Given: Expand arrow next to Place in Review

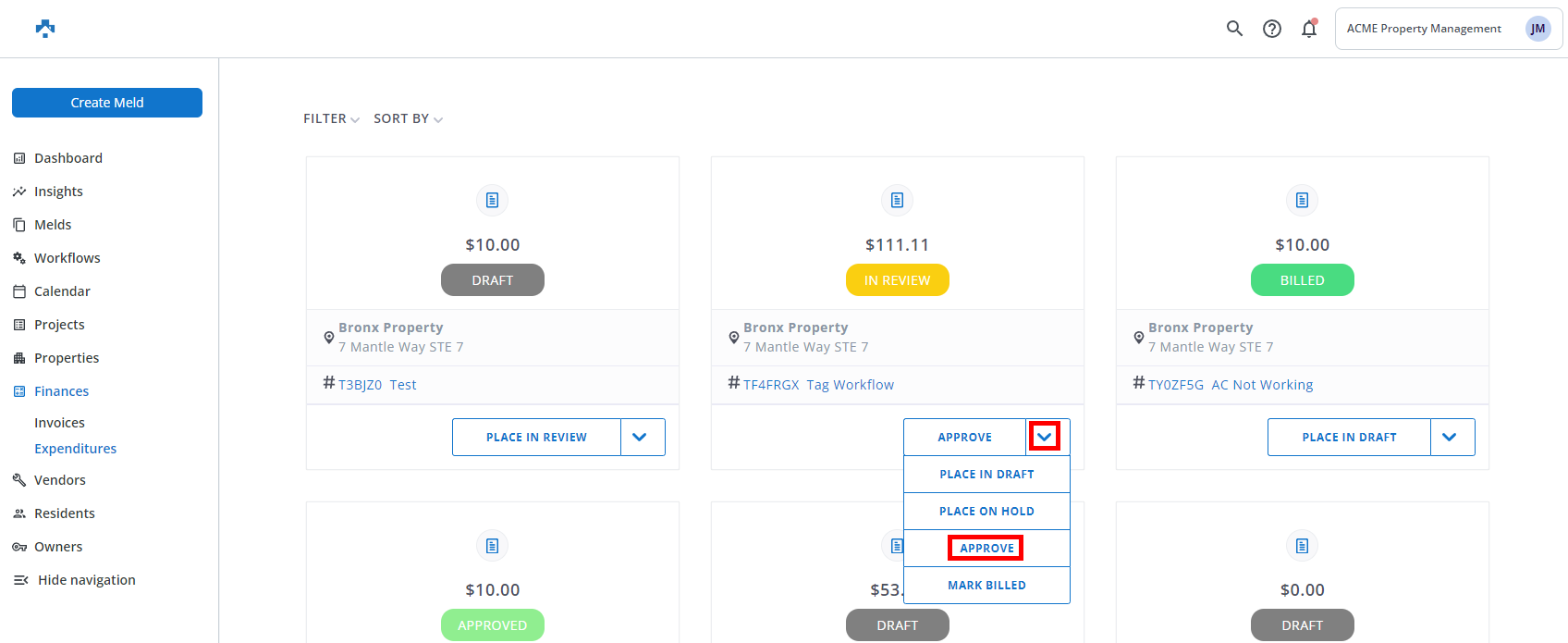Looking at the screenshot, I should pos(640,438).
